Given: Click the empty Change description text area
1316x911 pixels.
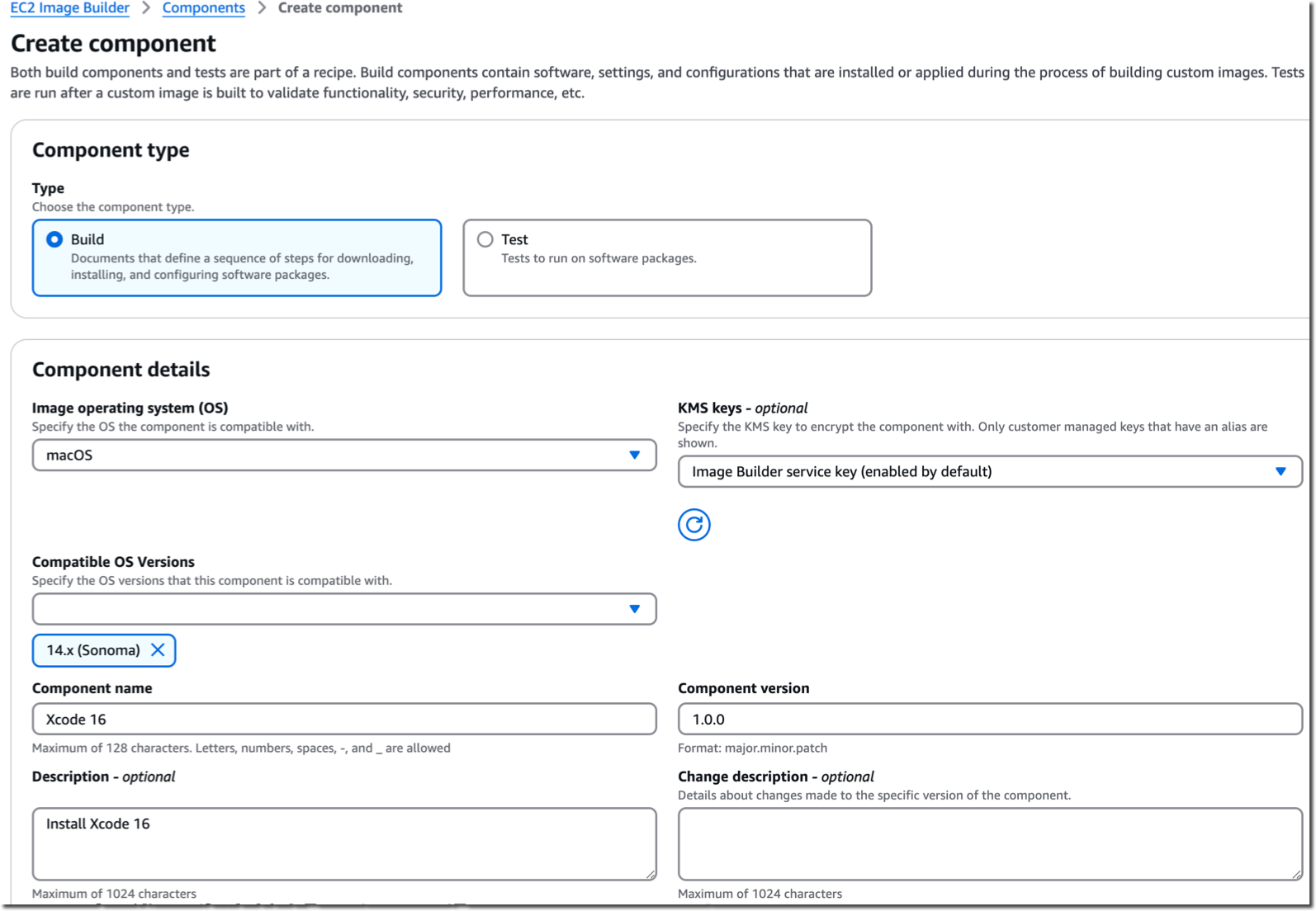Looking at the screenshot, I should click(990, 844).
